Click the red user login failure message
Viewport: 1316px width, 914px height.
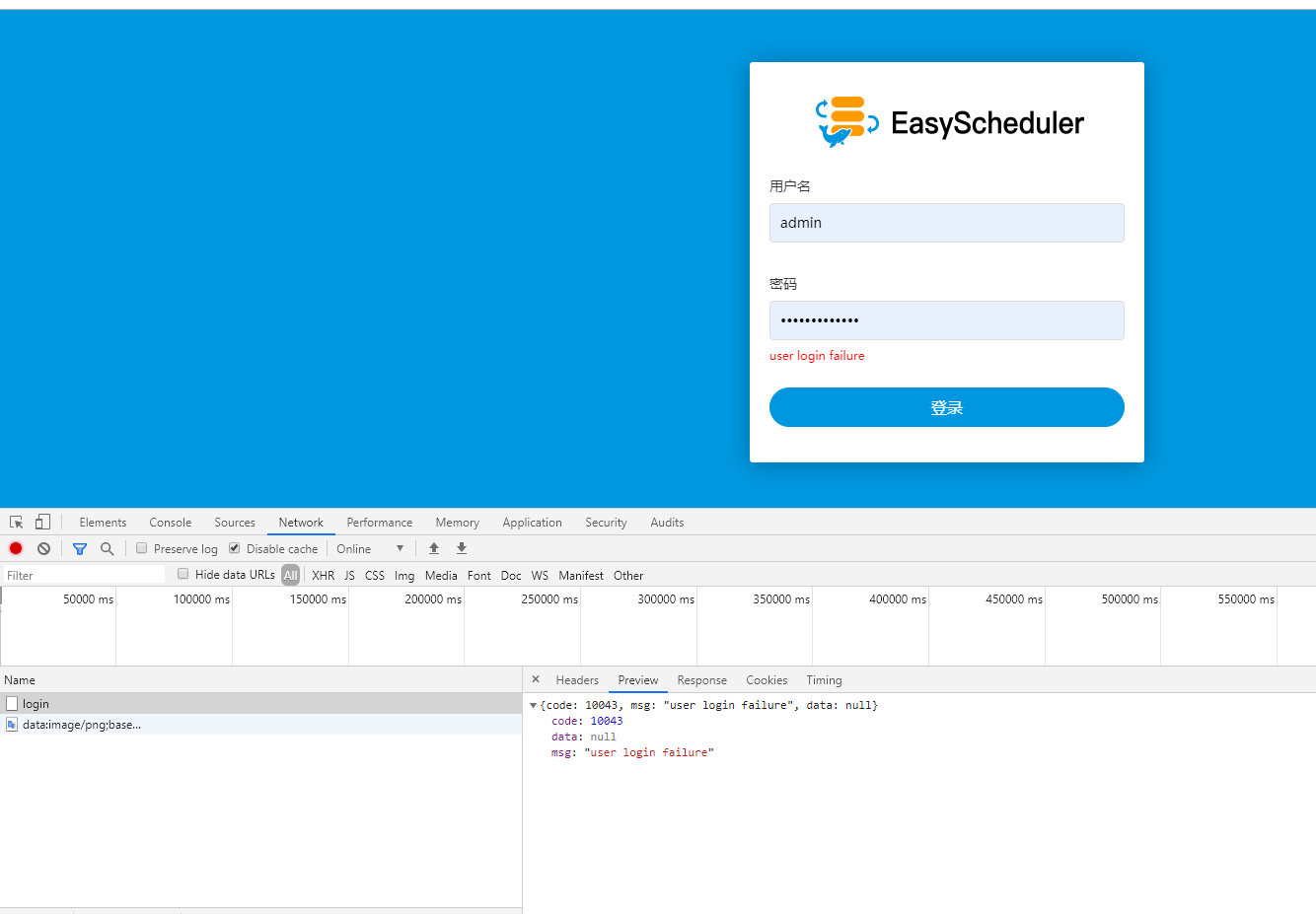817,356
